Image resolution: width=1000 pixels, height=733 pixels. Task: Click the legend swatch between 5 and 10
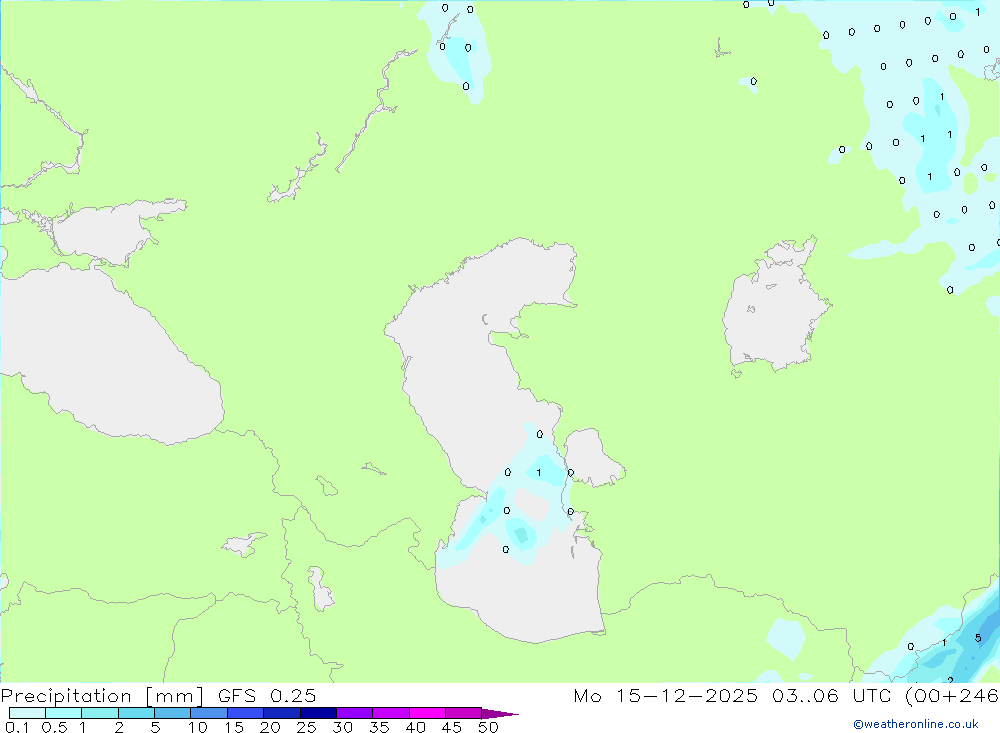173,713
